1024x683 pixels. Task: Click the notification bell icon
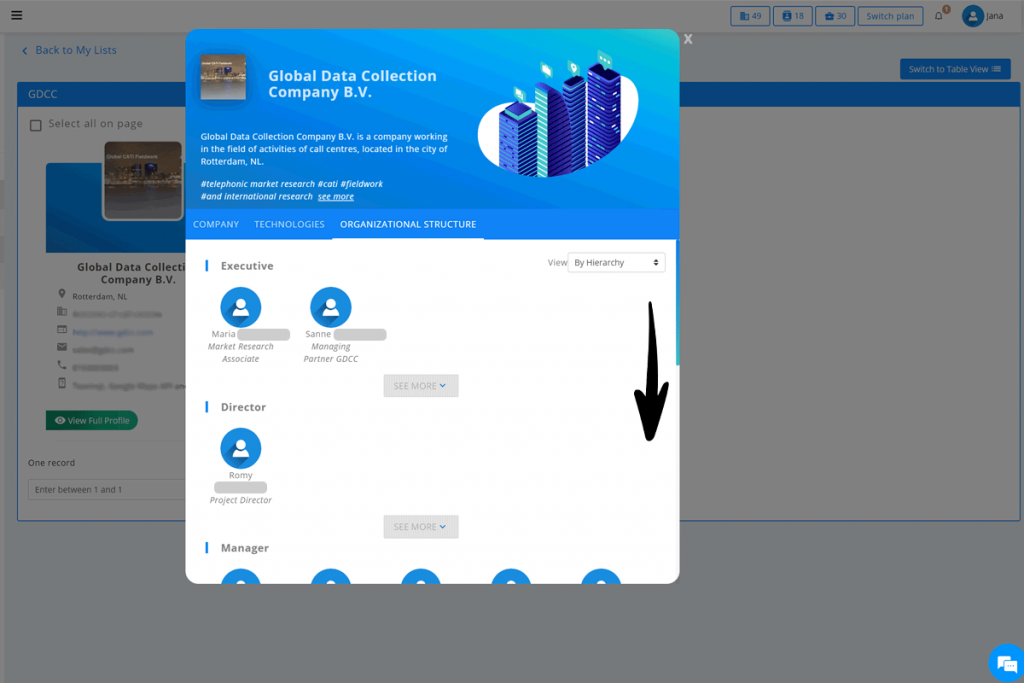coord(939,16)
